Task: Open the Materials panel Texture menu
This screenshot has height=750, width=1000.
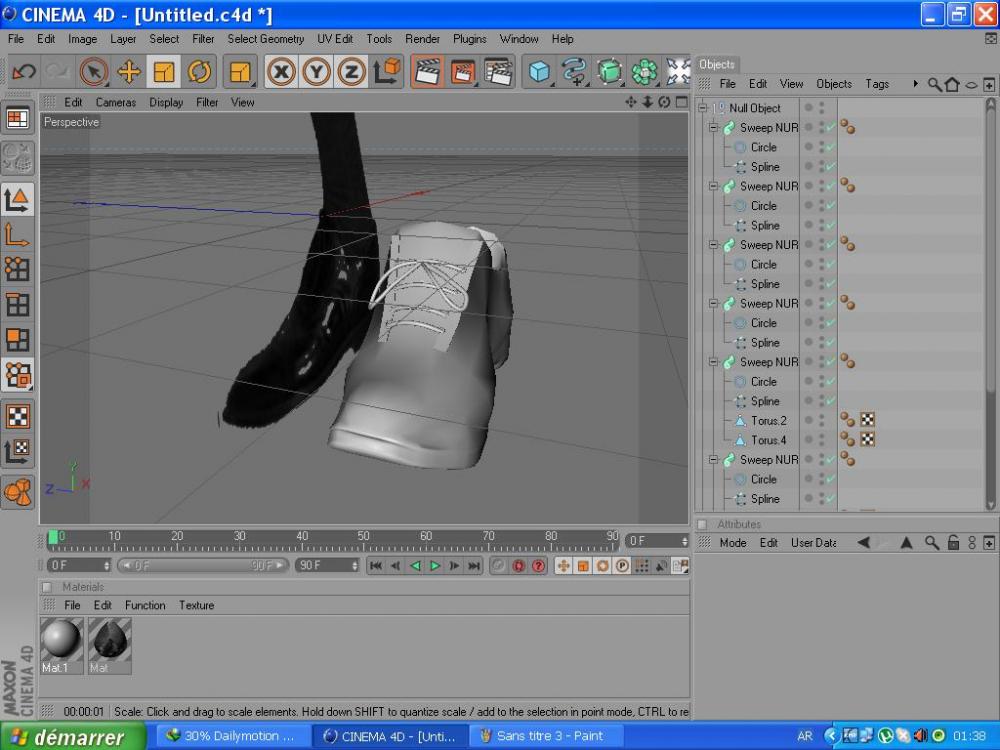Action: click(x=196, y=605)
